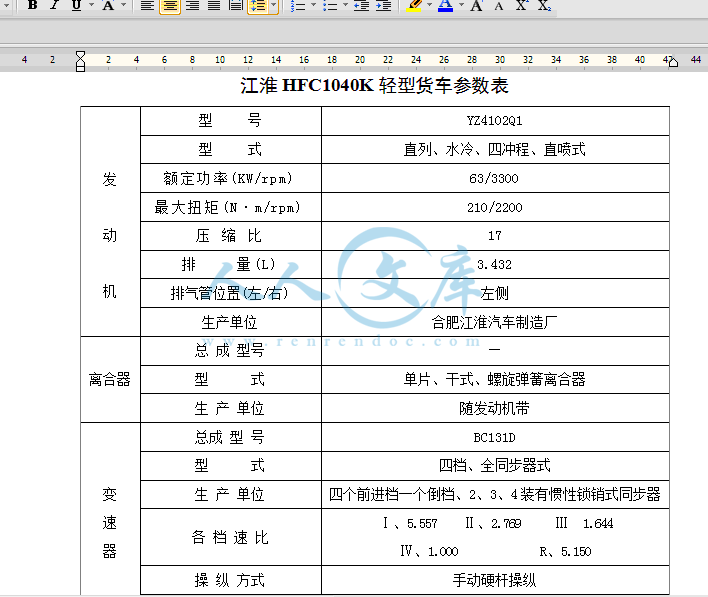The height and width of the screenshot is (597, 708).
Task: Open line spacing dropdown arrow
Action: pos(274,5)
